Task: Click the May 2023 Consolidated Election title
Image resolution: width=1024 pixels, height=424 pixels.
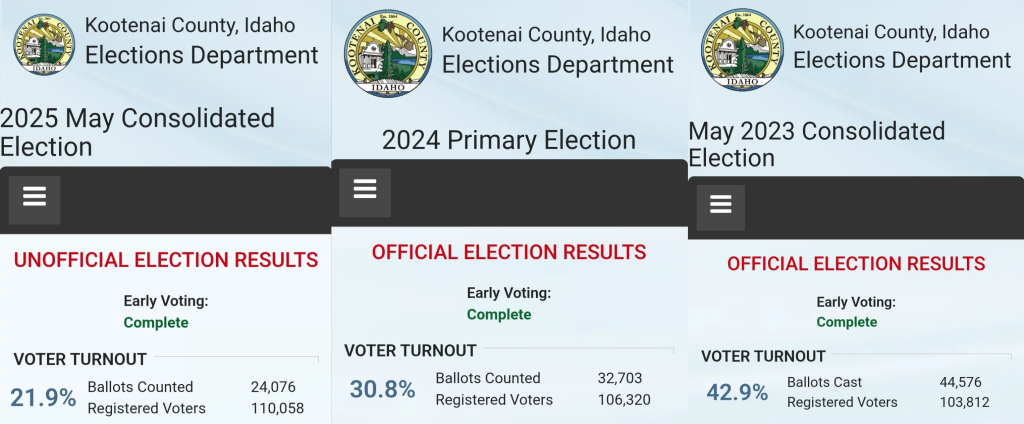Action: (x=817, y=144)
